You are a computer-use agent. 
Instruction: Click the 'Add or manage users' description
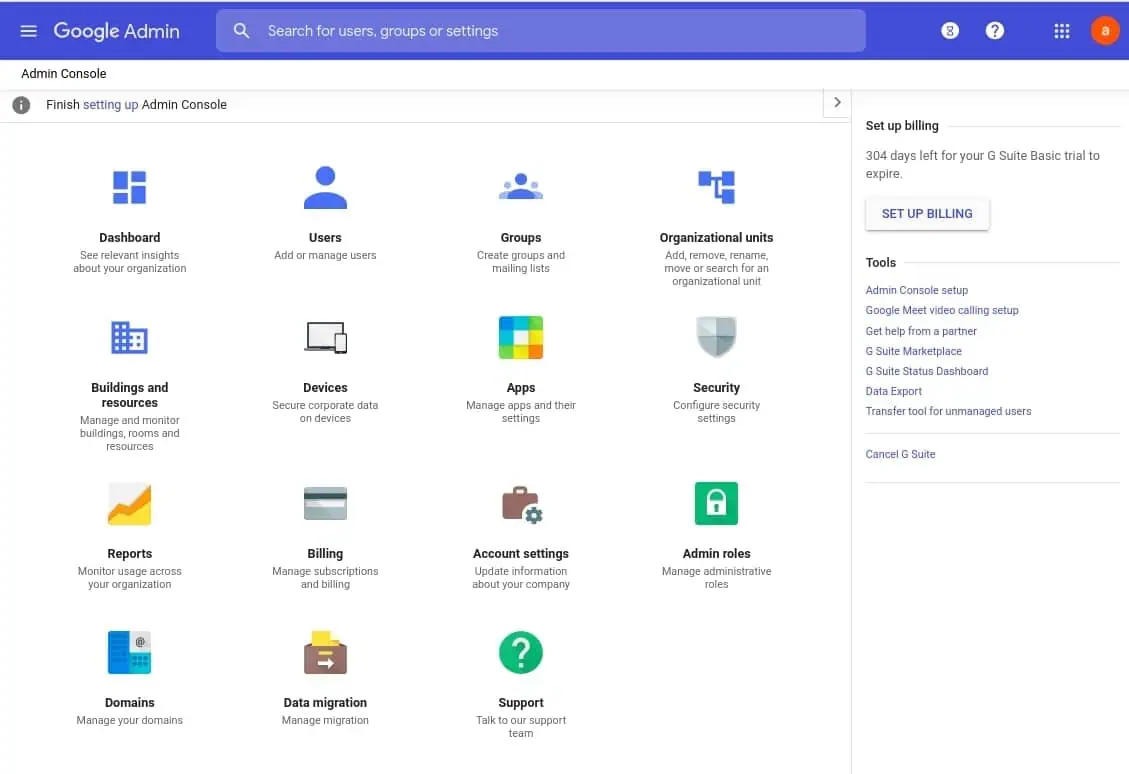(x=325, y=256)
